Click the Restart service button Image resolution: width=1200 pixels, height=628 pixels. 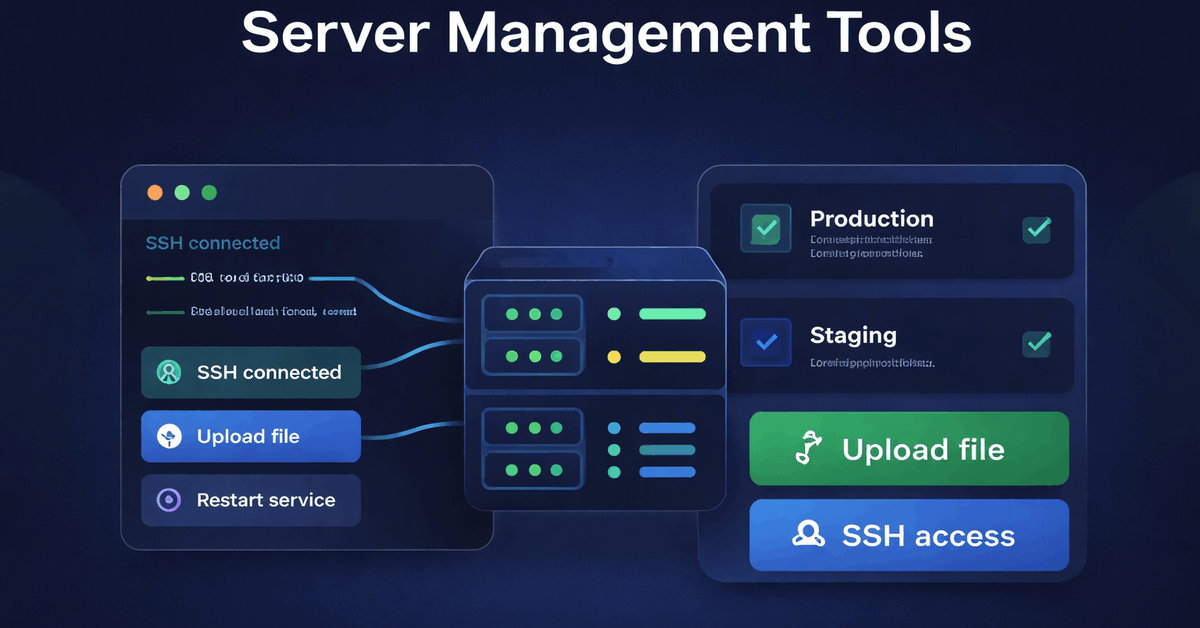pos(250,500)
